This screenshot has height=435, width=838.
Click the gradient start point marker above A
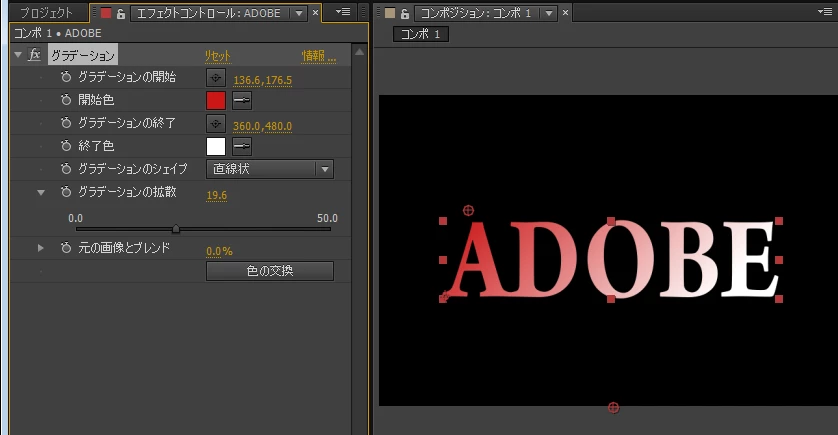468,211
